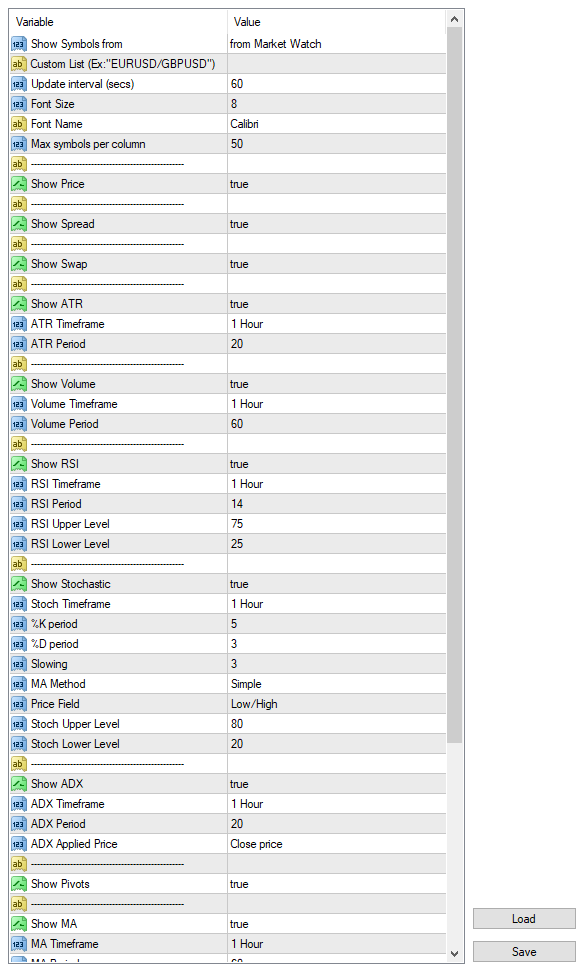The image size is (585, 971).
Task: Click the icon beside %K period
Action: (19, 624)
